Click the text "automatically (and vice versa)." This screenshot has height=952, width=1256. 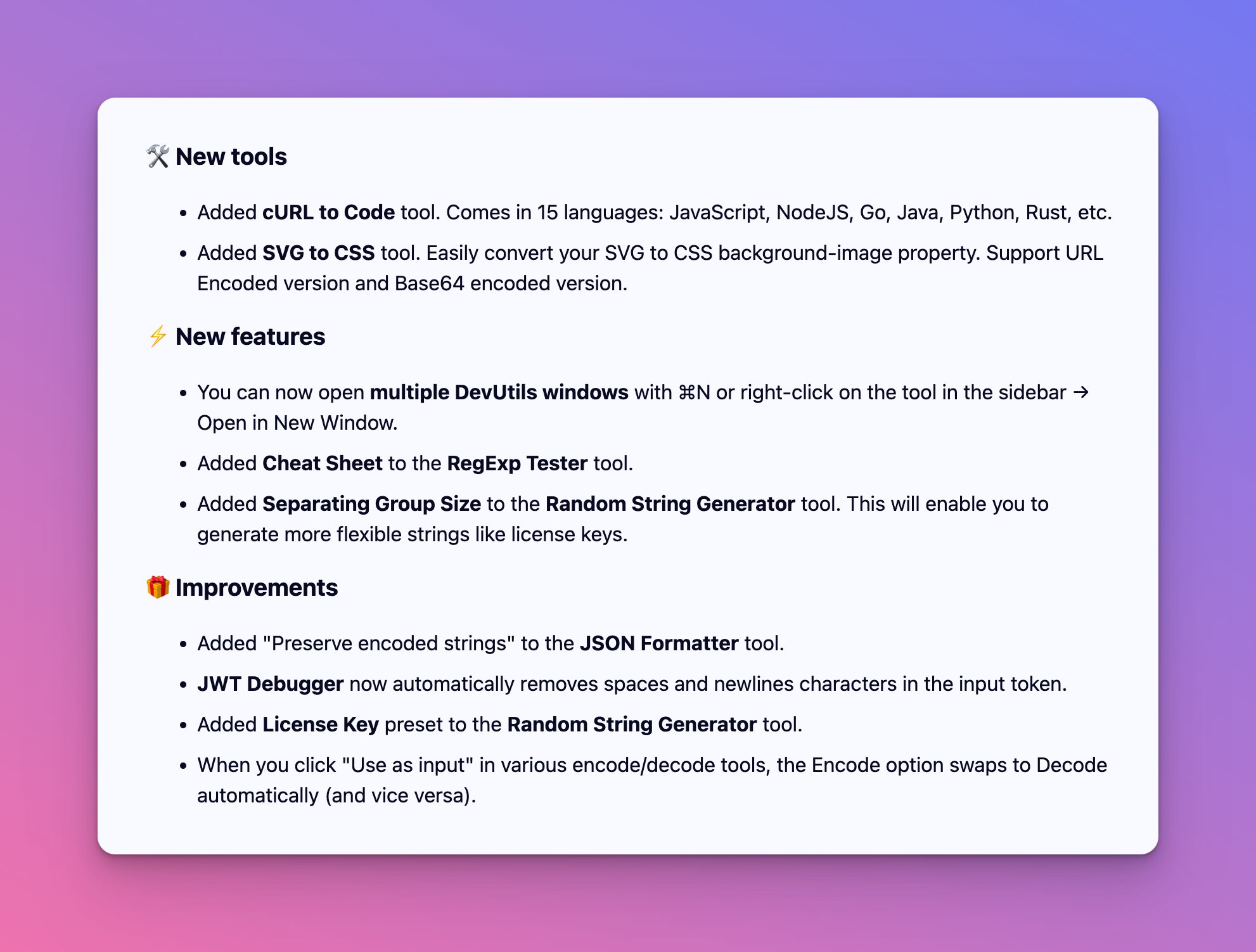click(336, 795)
